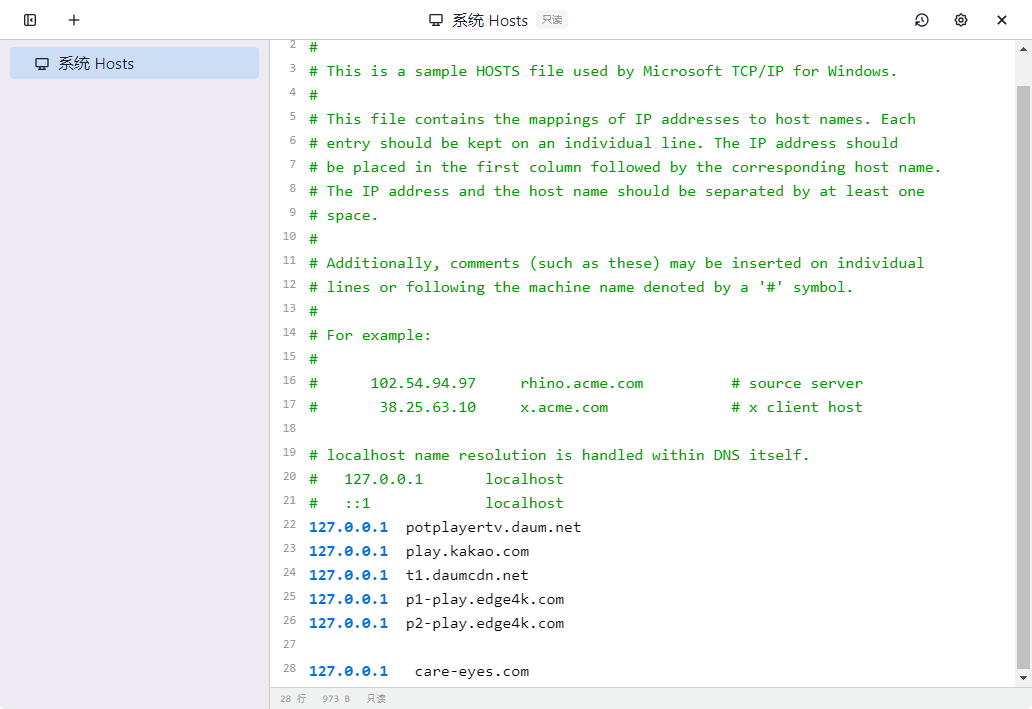Open the settings gear icon

point(960,19)
